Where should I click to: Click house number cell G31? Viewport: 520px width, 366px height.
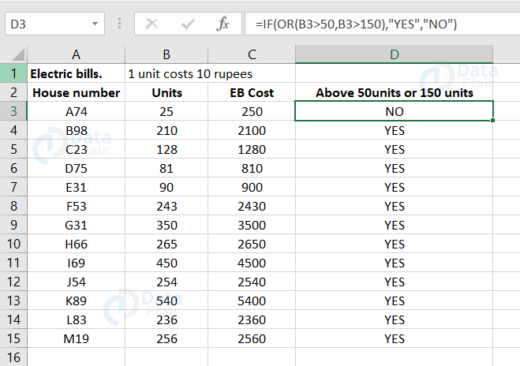pyautogui.click(x=76, y=225)
